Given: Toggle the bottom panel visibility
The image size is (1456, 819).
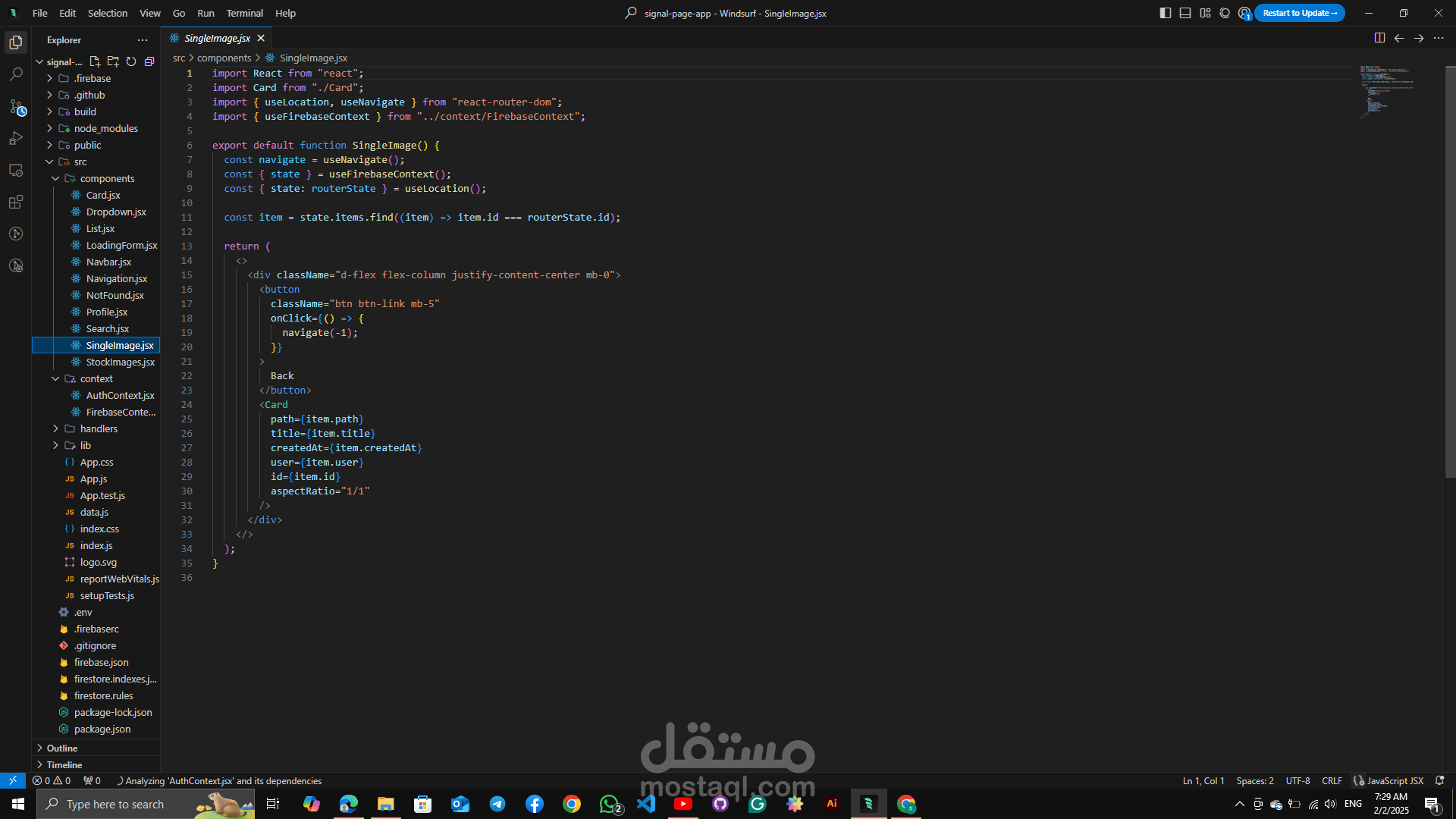Looking at the screenshot, I should click(1185, 13).
